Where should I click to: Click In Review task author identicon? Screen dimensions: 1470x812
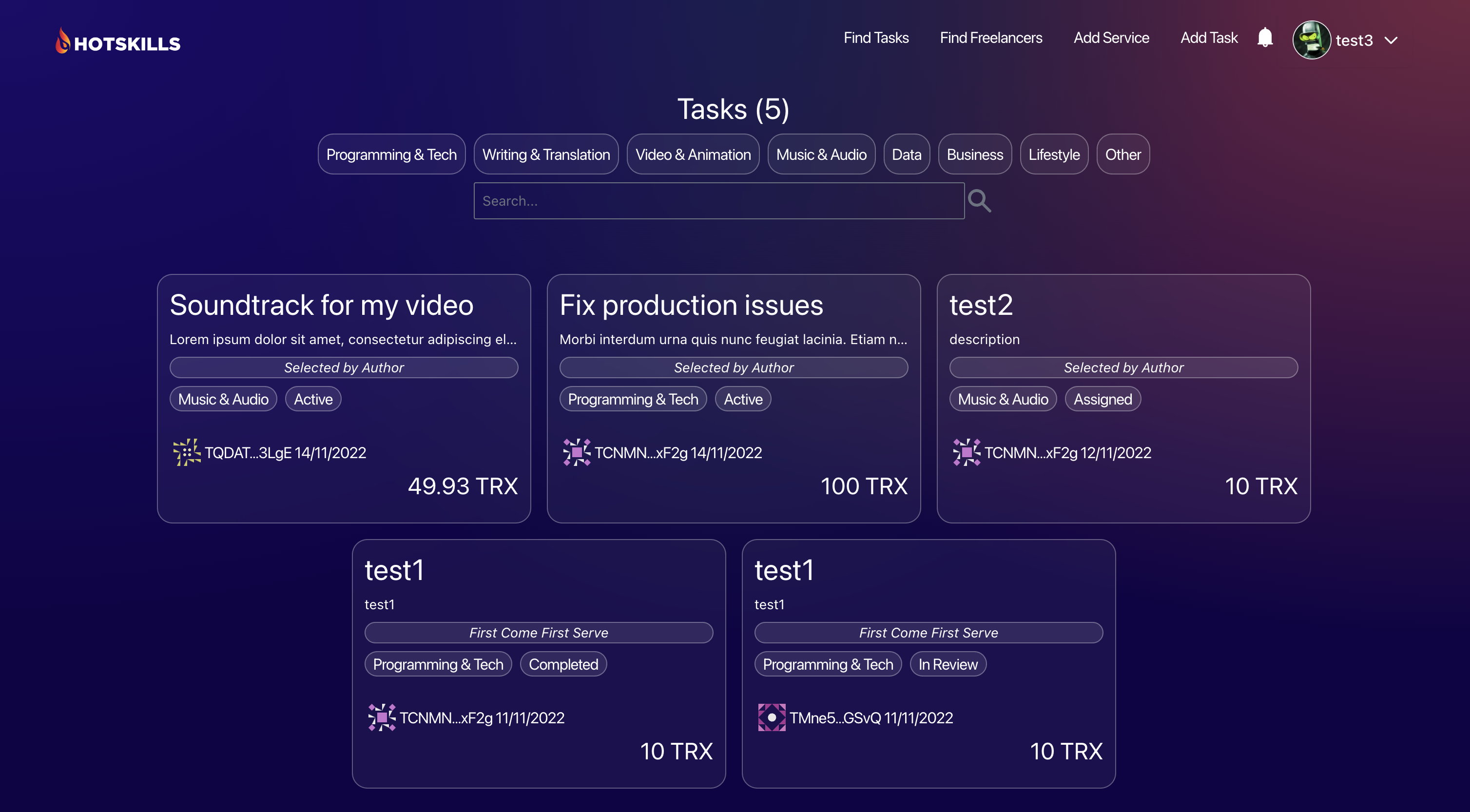tap(772, 717)
